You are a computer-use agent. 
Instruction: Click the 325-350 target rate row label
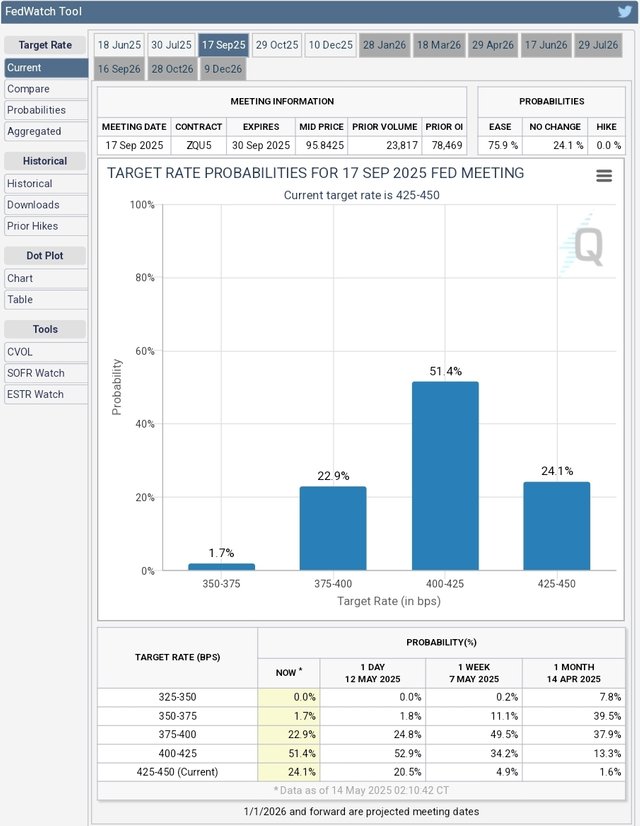coord(178,697)
